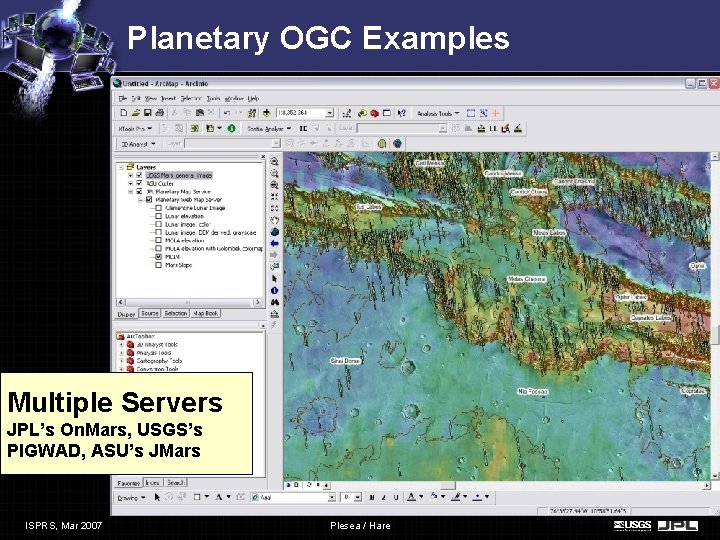
Task: Toggle USGS Mars general image layer checkbox
Action: click(x=139, y=175)
